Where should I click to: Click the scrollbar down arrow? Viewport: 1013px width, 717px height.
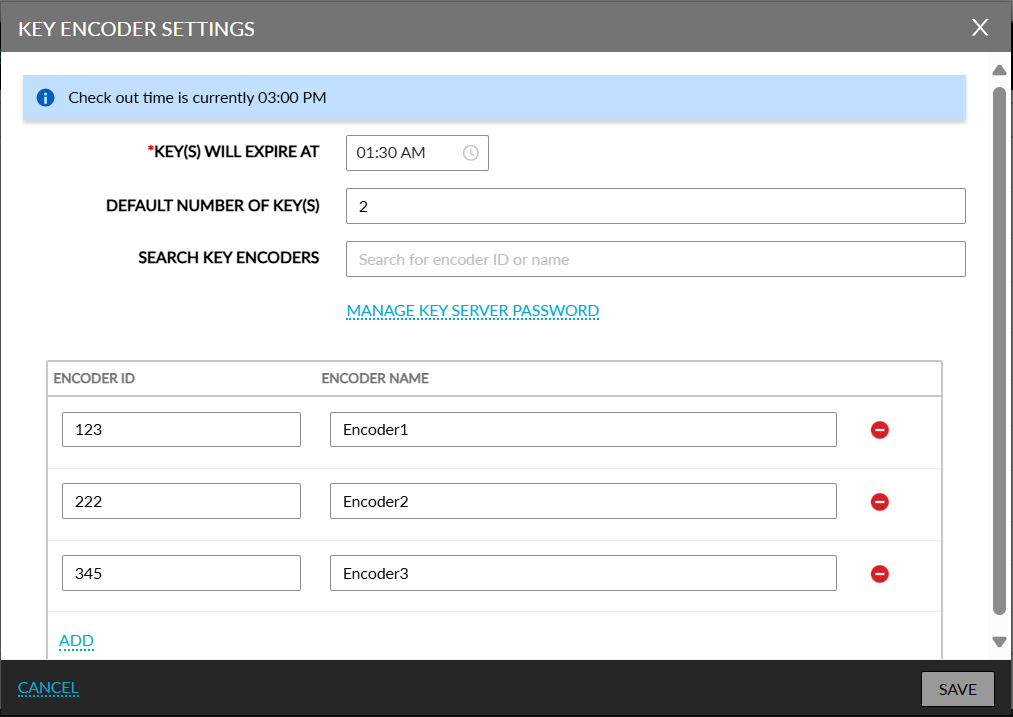pos(999,641)
